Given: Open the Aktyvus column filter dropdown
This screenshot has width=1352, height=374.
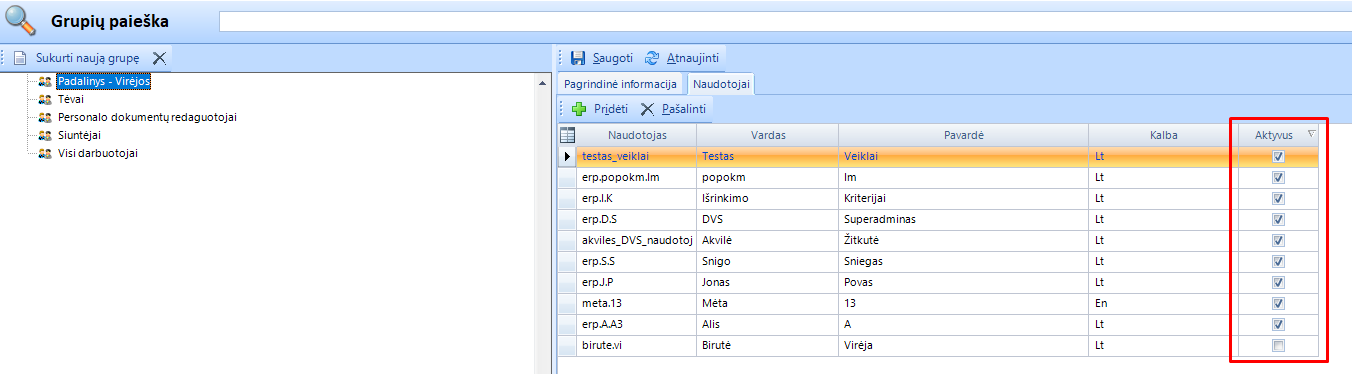Looking at the screenshot, I should pyautogui.click(x=1312, y=133).
